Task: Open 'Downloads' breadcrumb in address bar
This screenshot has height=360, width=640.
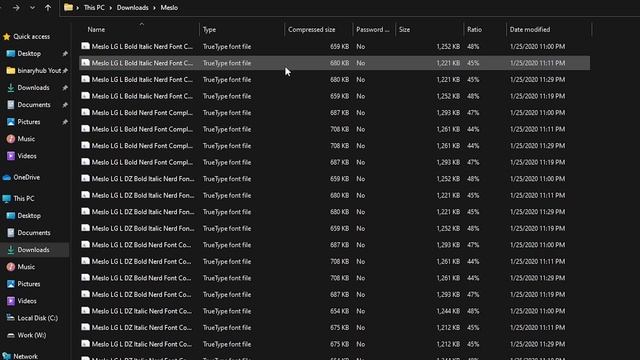Action: pos(133,8)
